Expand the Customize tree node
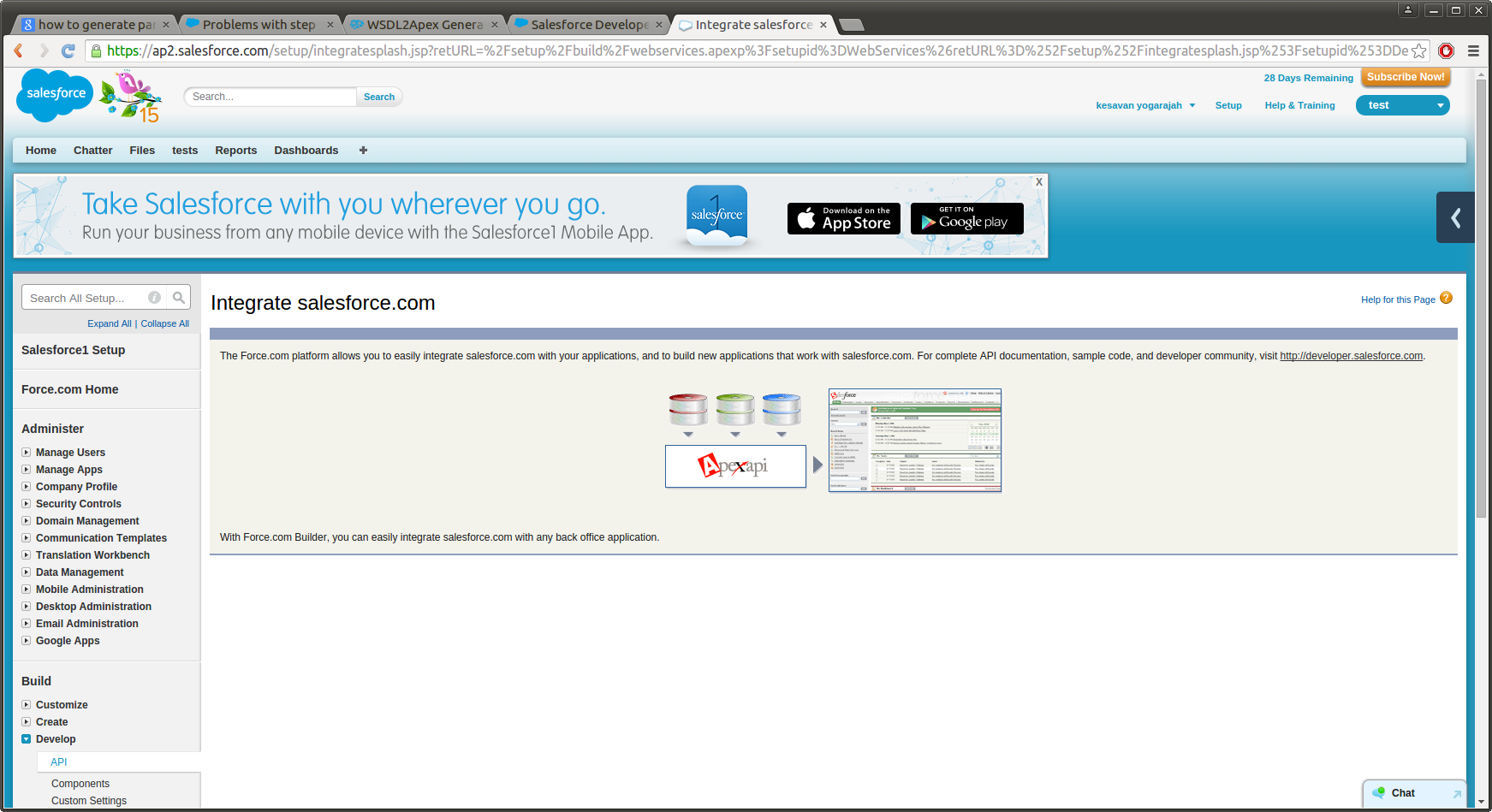 tap(27, 705)
